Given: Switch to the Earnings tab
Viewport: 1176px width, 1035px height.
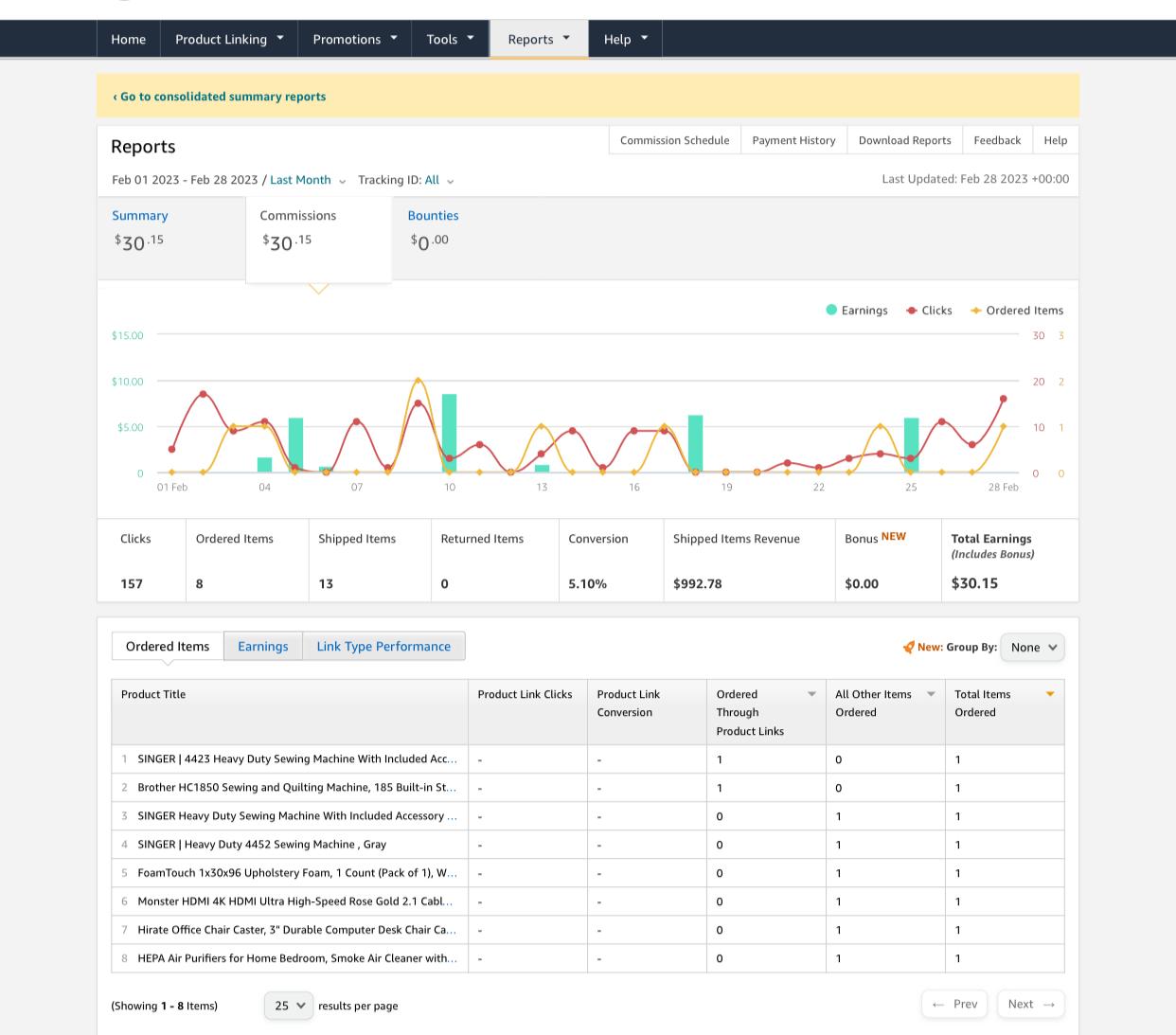Looking at the screenshot, I should click(263, 646).
